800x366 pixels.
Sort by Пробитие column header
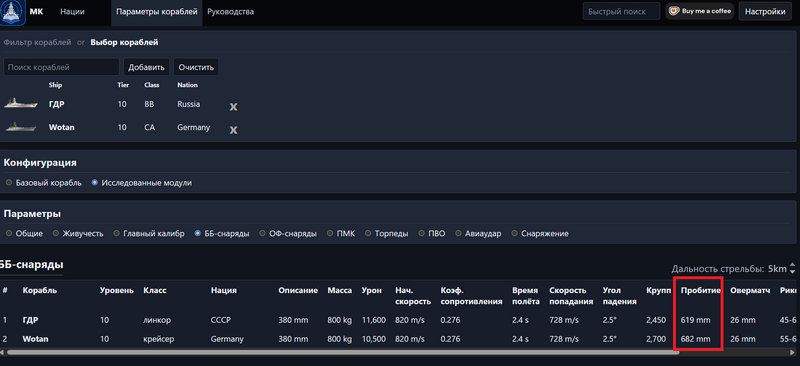701,290
